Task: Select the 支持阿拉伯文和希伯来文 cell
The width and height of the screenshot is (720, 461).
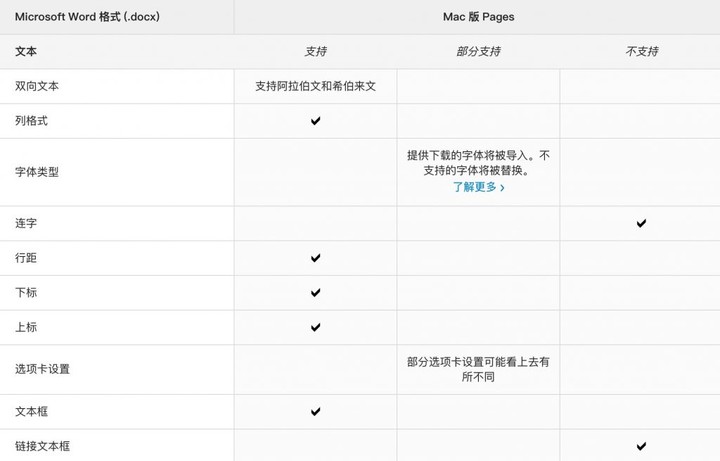Action: (315, 86)
